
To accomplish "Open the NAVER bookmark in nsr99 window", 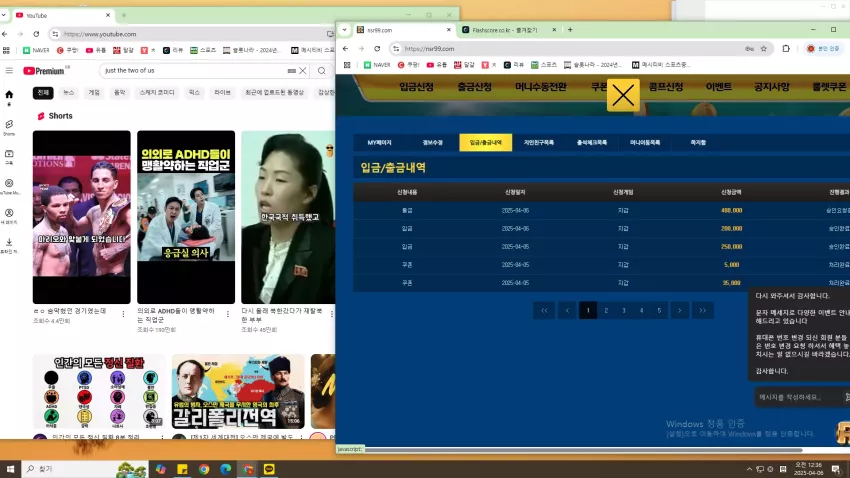I will pos(377,64).
